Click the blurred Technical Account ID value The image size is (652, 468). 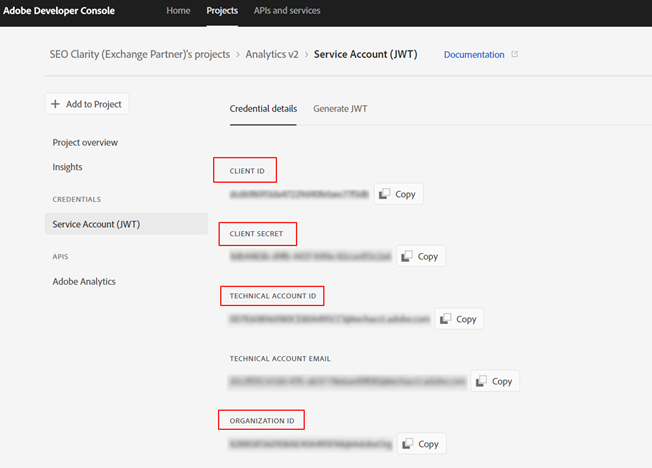tap(329, 319)
